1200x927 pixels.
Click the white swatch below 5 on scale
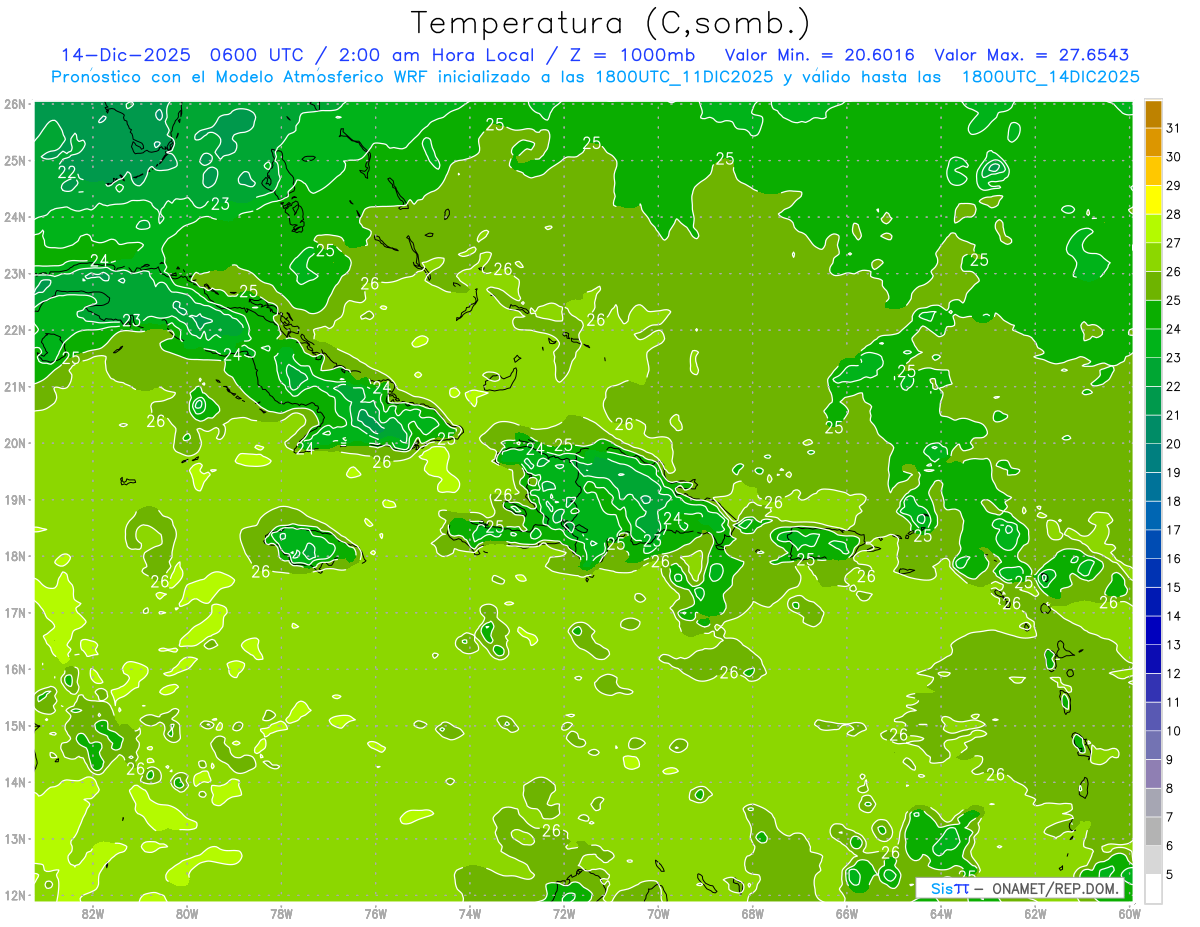click(x=1153, y=888)
